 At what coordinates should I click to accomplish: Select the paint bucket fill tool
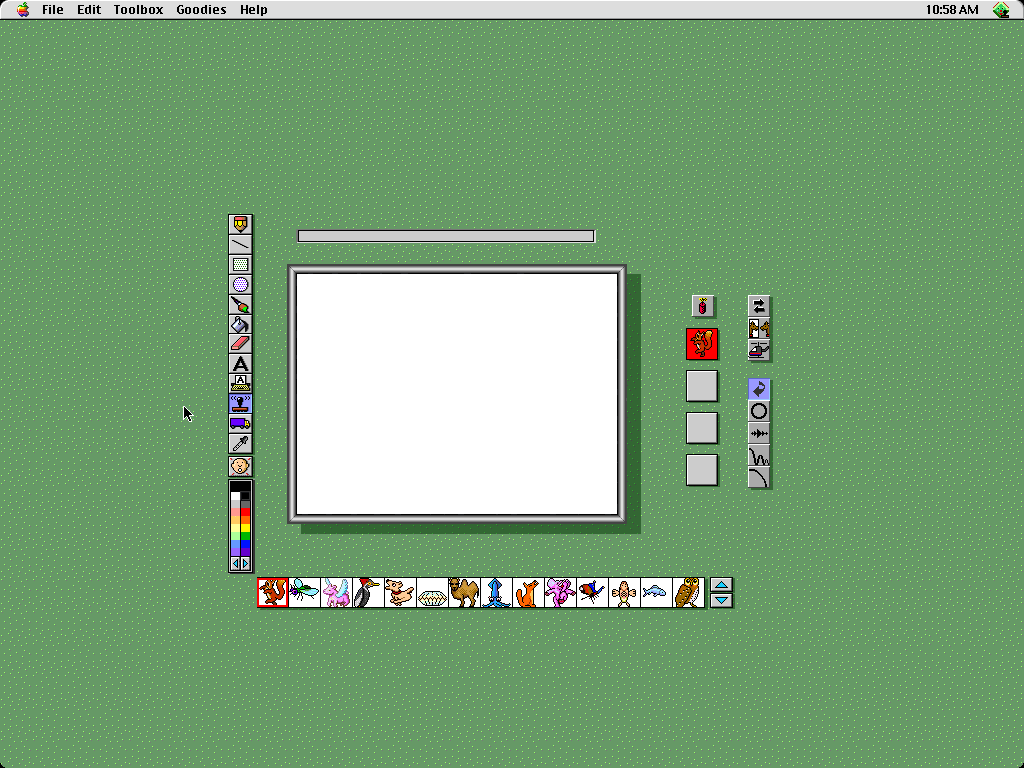coord(240,325)
